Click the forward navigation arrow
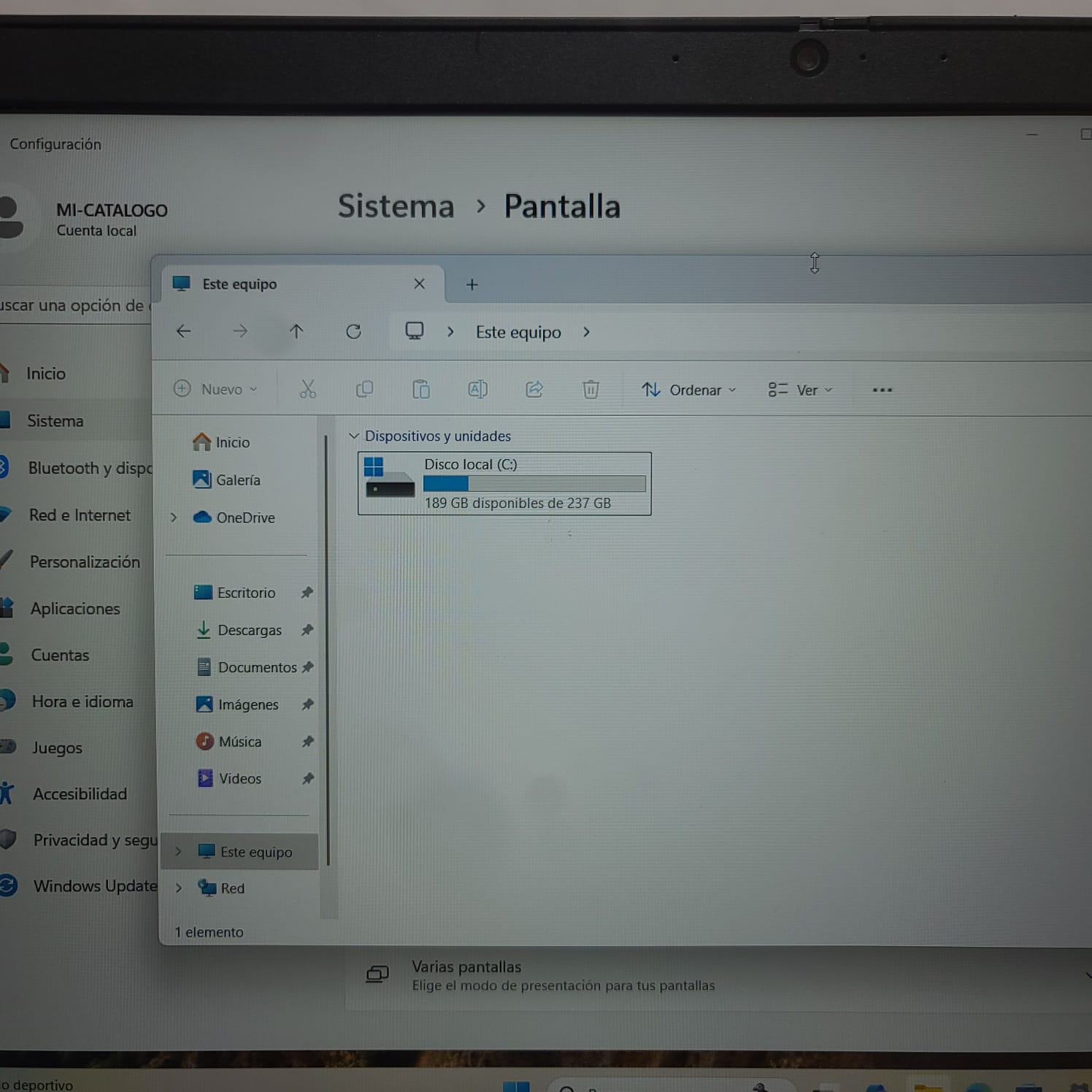Screen dimensions: 1092x1092 pos(240,331)
